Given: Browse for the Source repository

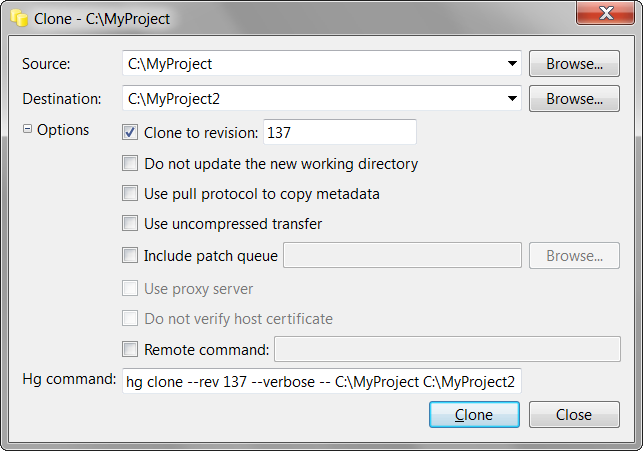Looking at the screenshot, I should (x=574, y=64).
